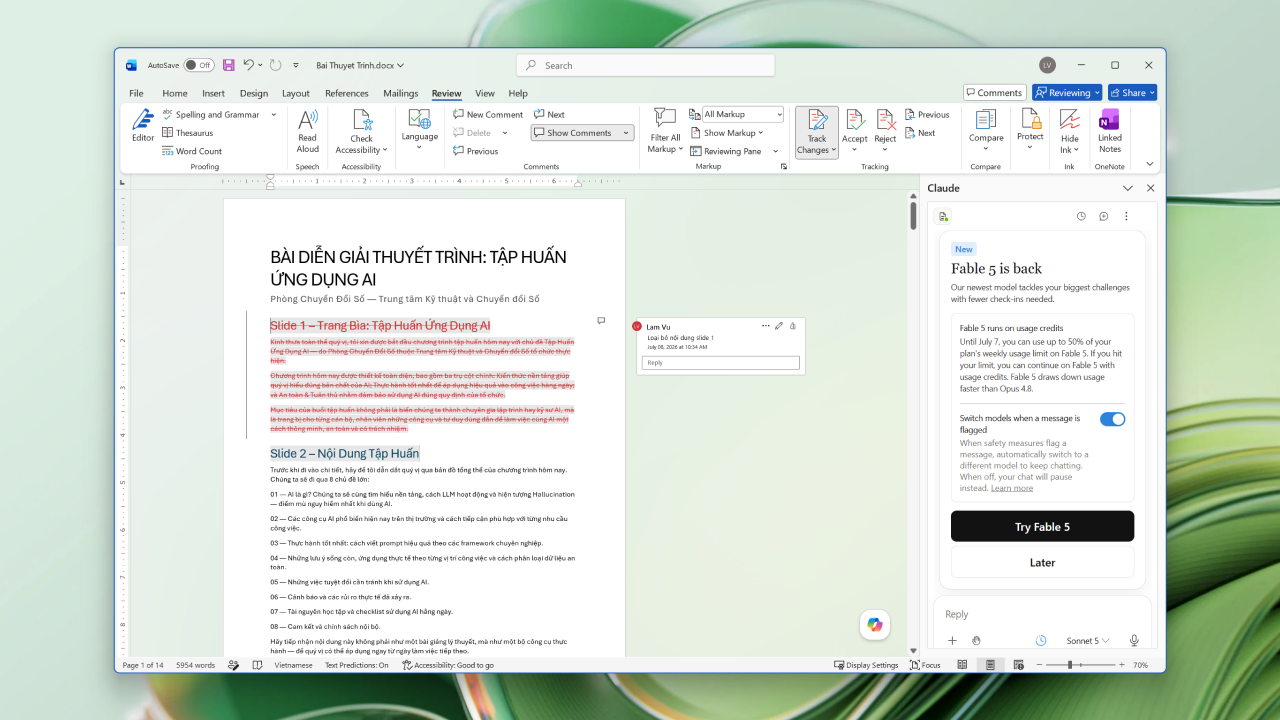Click the Share button

[1132, 93]
